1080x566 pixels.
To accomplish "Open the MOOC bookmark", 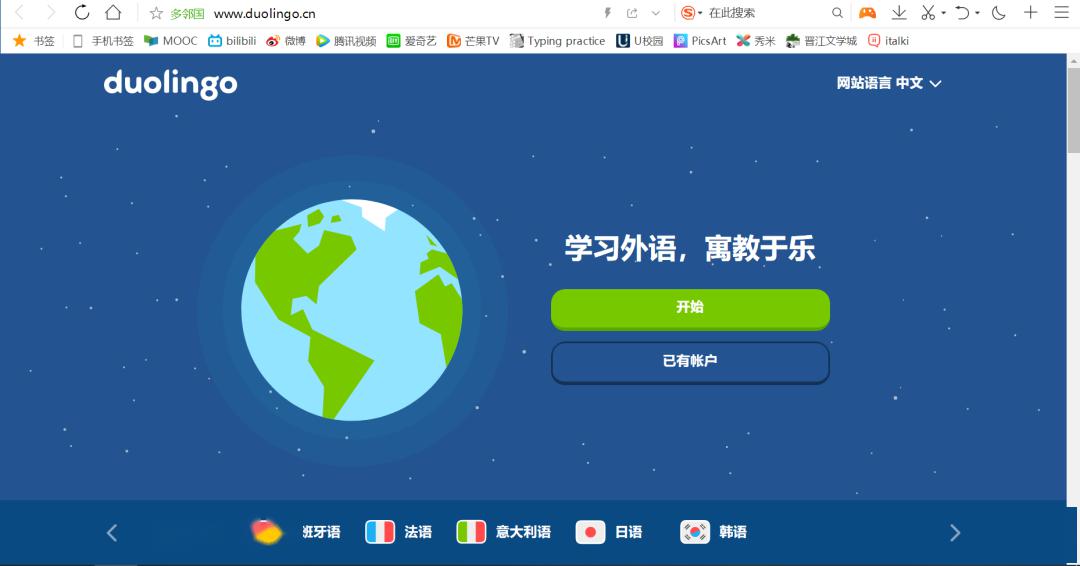I will (x=170, y=41).
